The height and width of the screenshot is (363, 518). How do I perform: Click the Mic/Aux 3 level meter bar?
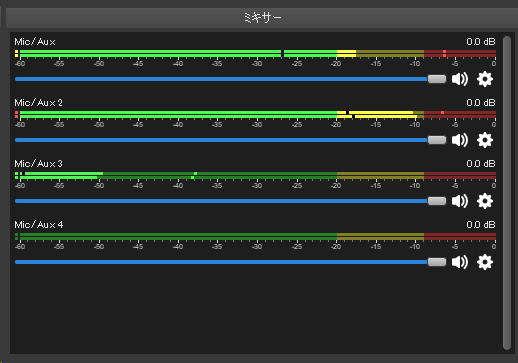point(255,176)
